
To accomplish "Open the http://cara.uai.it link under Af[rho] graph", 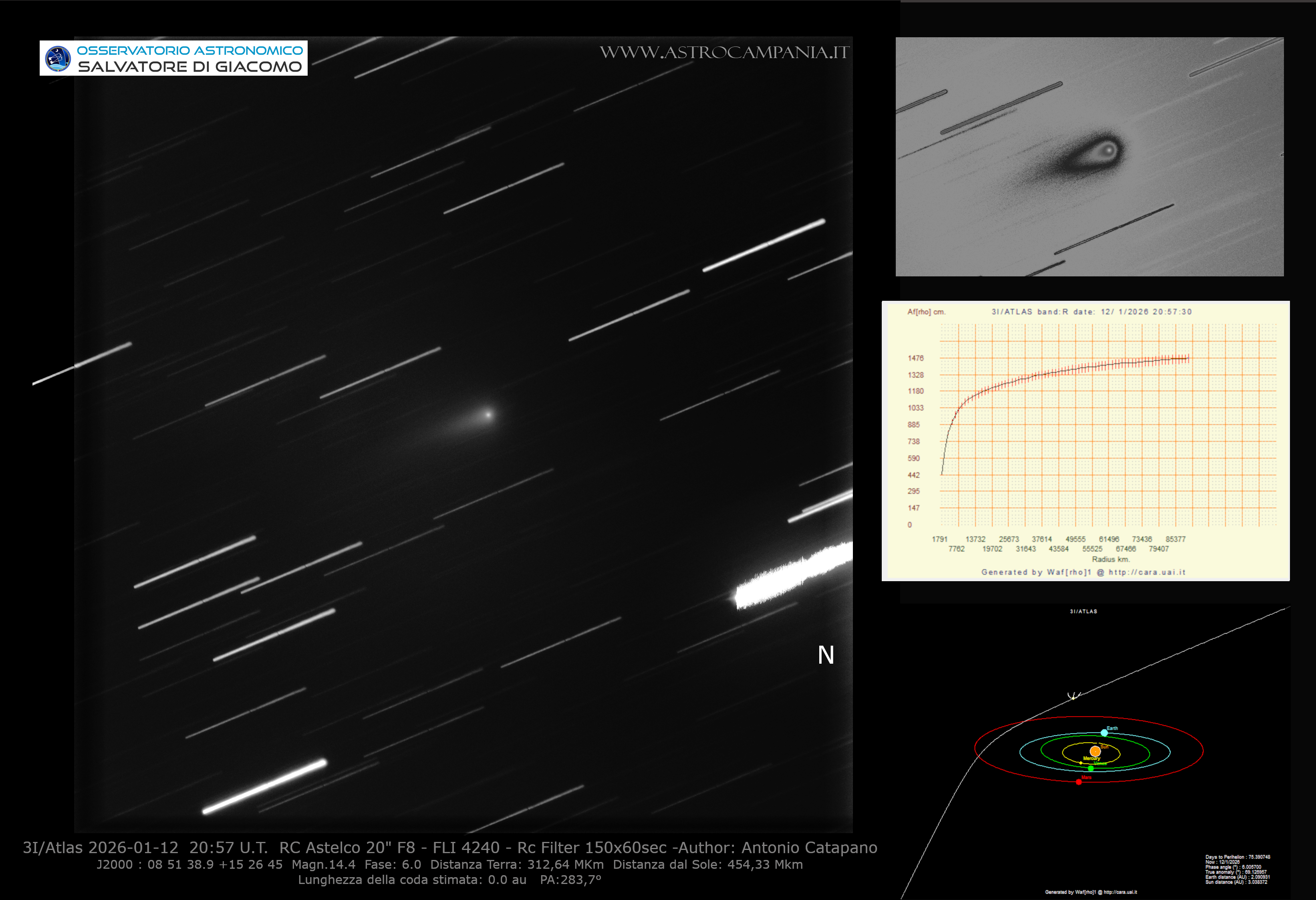I will pos(1147,572).
